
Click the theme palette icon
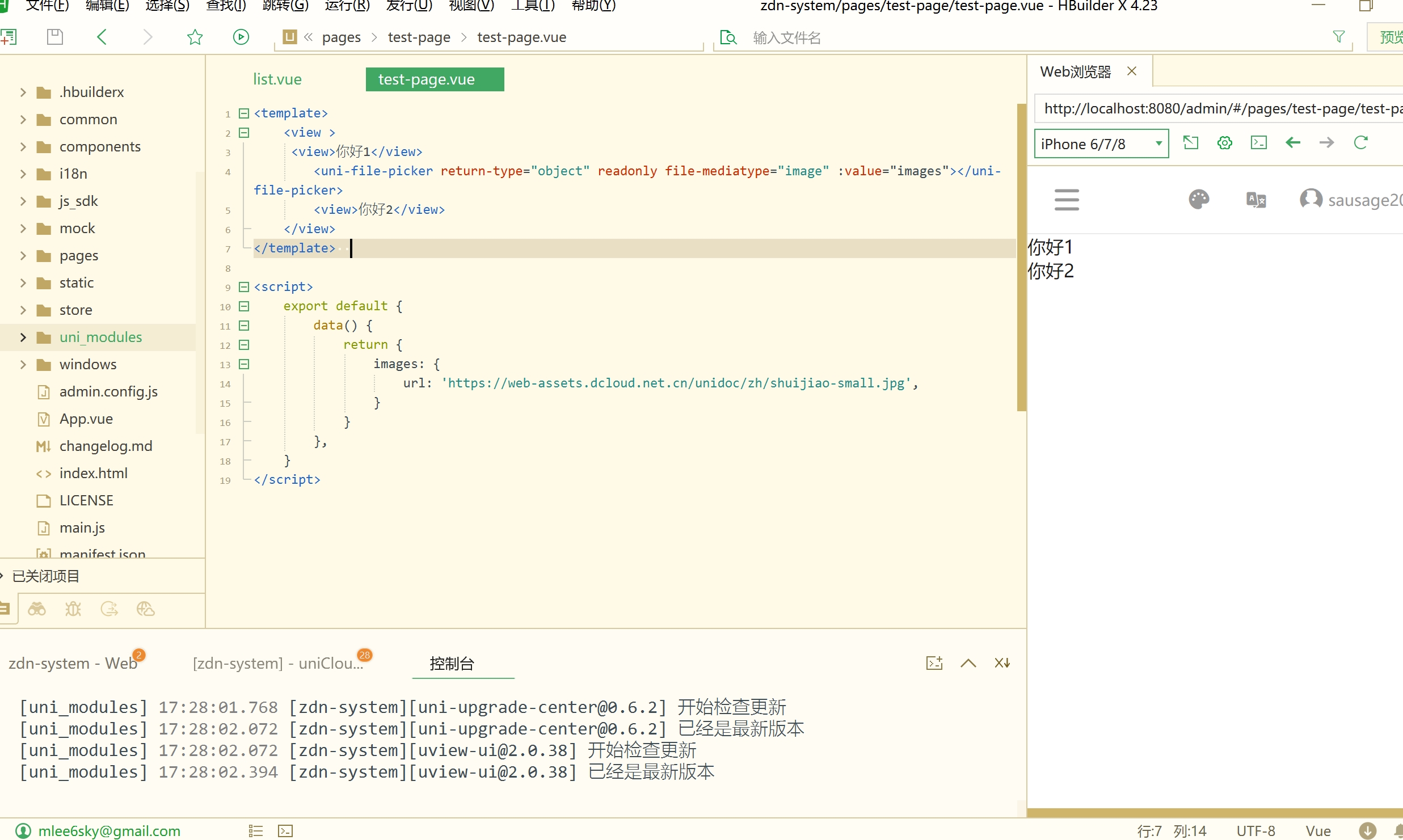(1198, 200)
